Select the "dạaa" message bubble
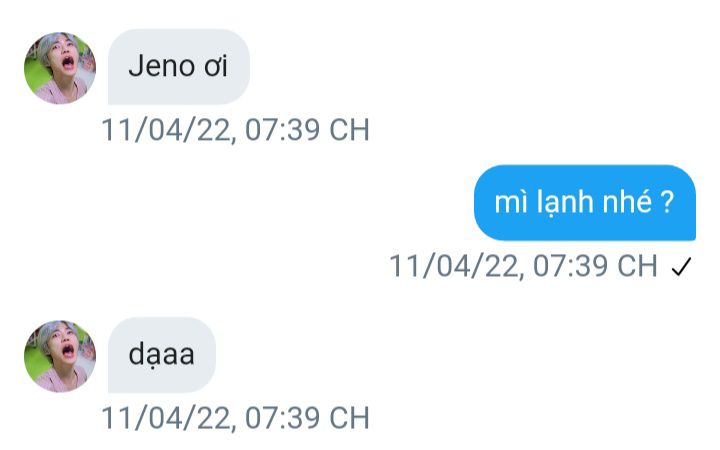The width and height of the screenshot is (720, 450). (x=162, y=355)
